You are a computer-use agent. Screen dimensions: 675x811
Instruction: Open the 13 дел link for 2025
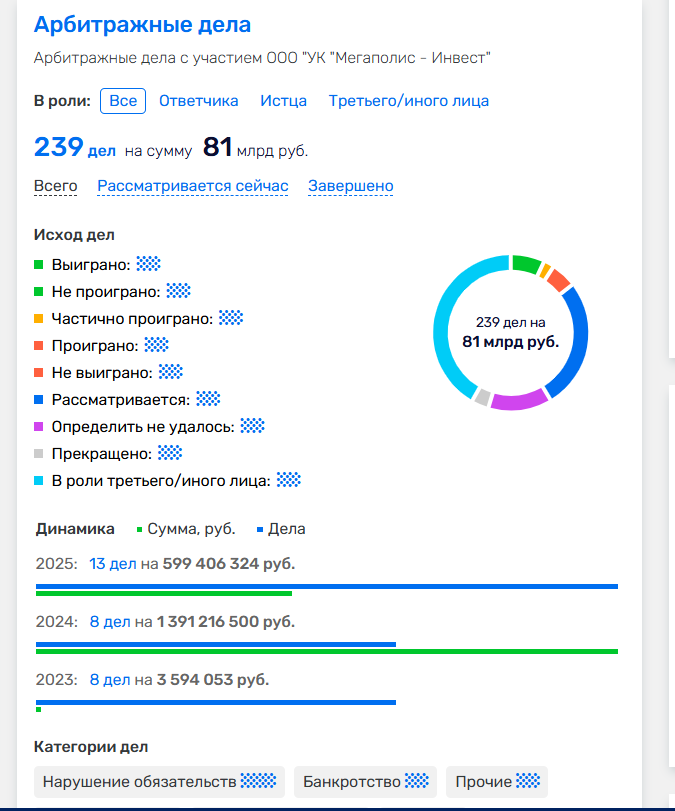112,564
